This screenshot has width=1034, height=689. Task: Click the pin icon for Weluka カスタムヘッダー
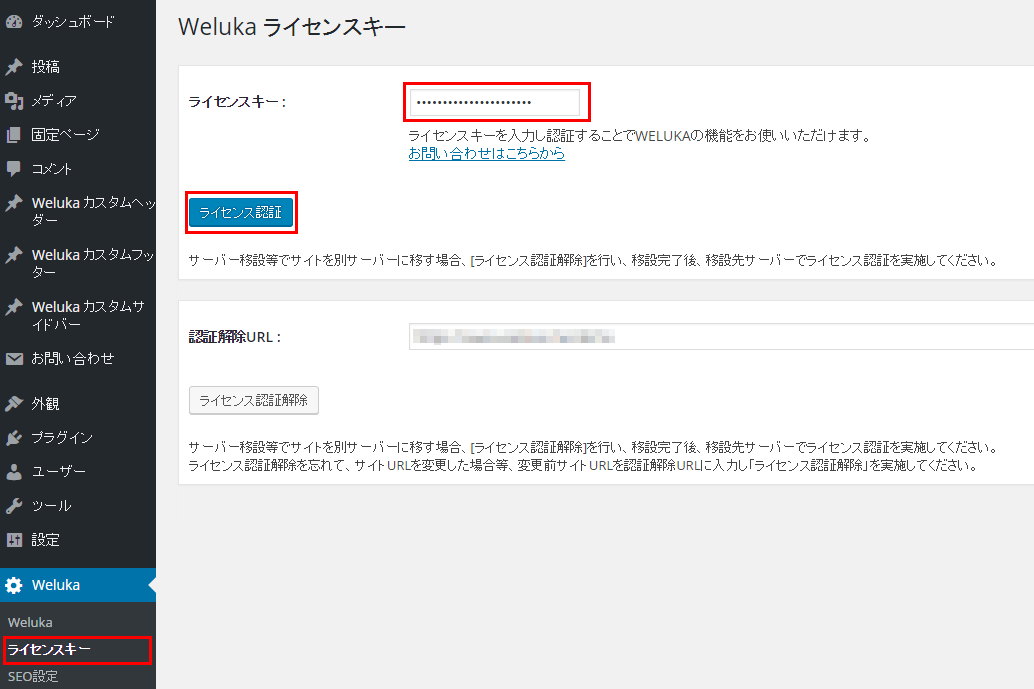[x=14, y=203]
